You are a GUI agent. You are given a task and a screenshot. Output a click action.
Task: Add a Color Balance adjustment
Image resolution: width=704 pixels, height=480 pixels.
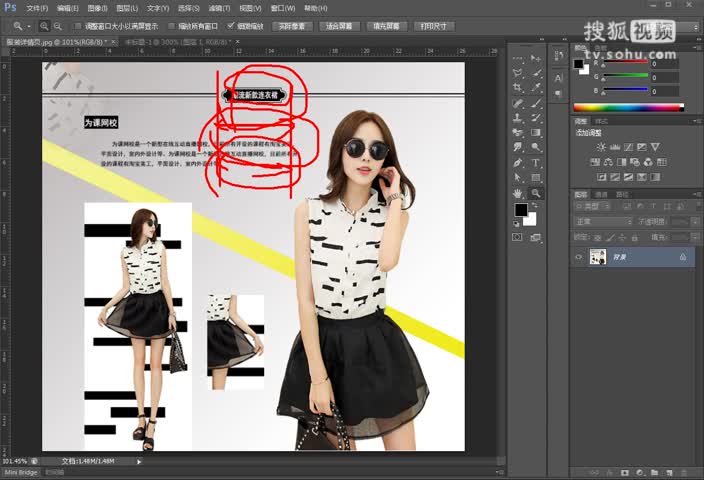(608, 162)
